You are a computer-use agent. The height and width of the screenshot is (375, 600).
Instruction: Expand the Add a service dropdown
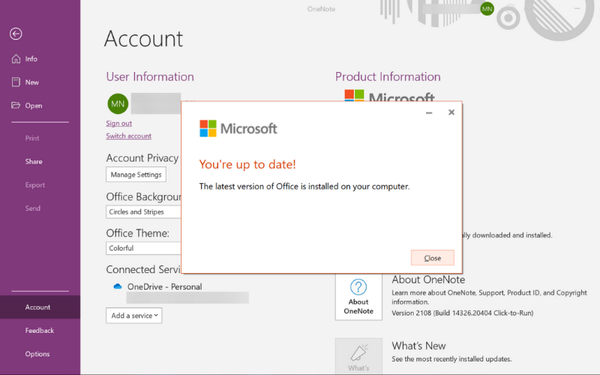[x=134, y=316]
